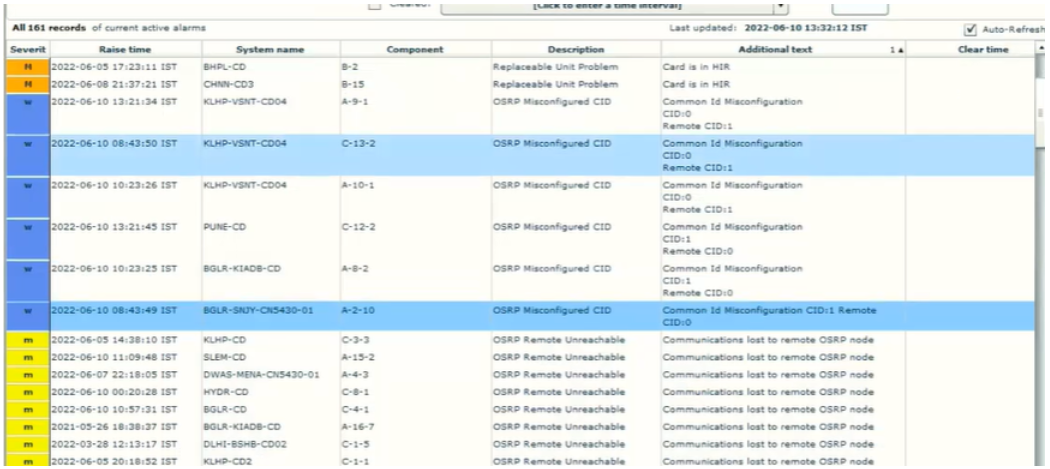The image size is (1050, 469).
Task: Click the orange severity badge for BHPL-CD
Action: point(27,66)
